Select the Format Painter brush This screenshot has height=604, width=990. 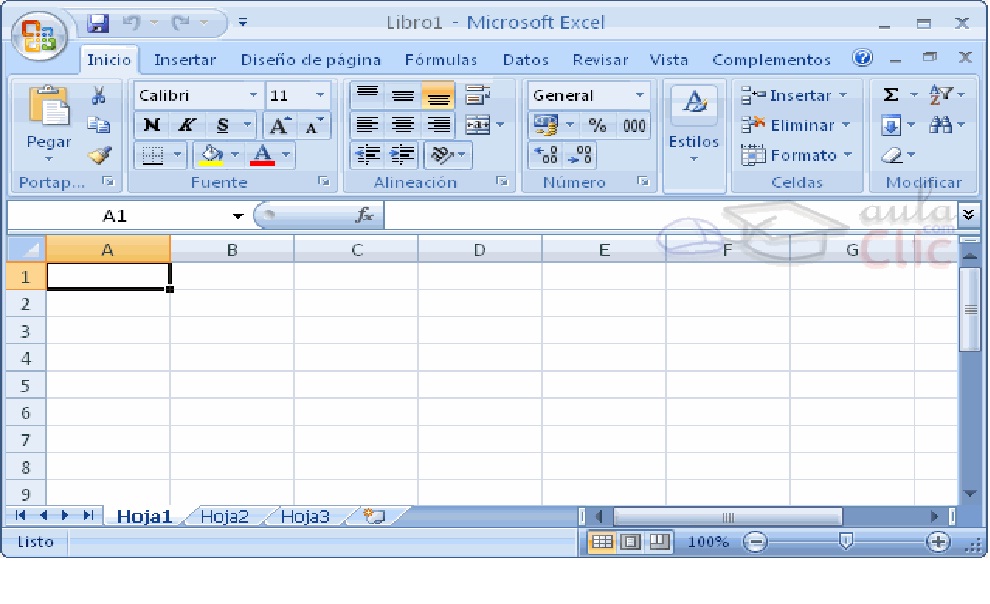pyautogui.click(x=99, y=155)
